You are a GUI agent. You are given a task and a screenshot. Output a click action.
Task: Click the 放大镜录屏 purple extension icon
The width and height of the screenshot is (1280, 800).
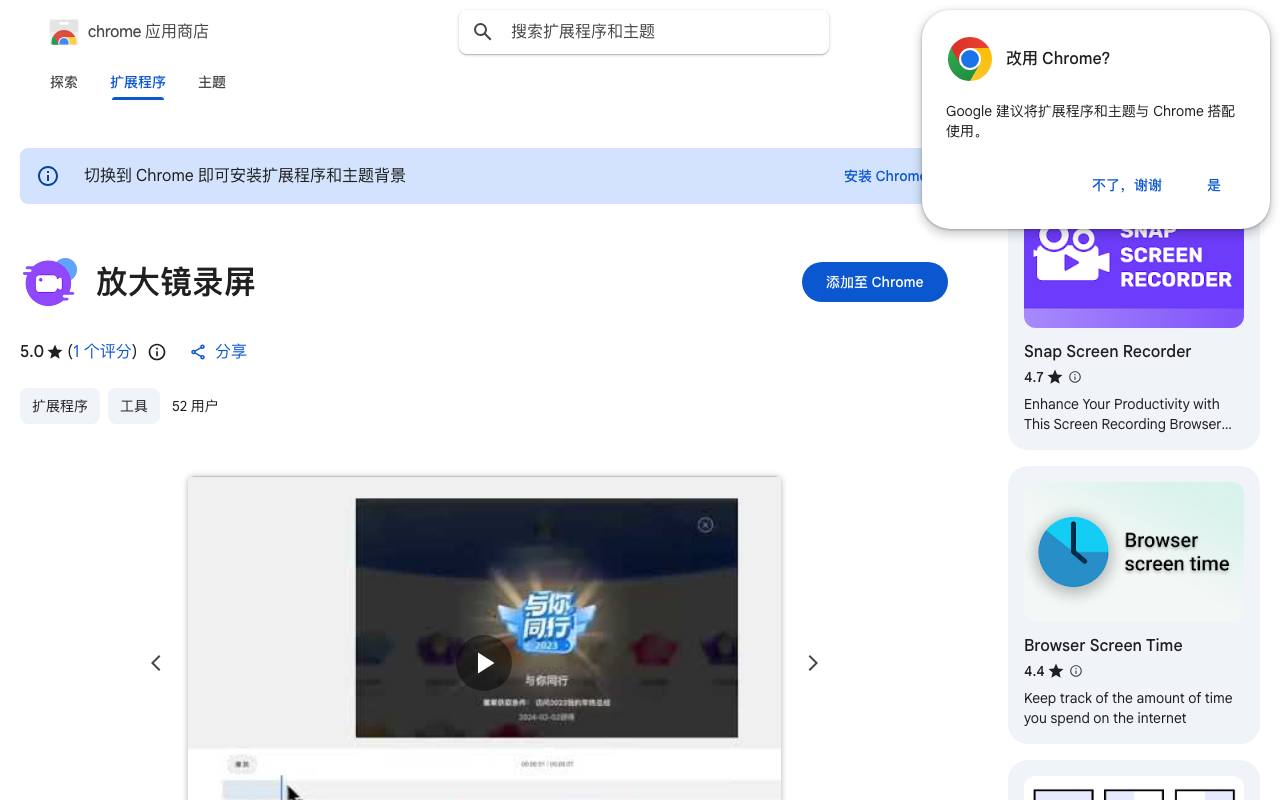(x=50, y=282)
